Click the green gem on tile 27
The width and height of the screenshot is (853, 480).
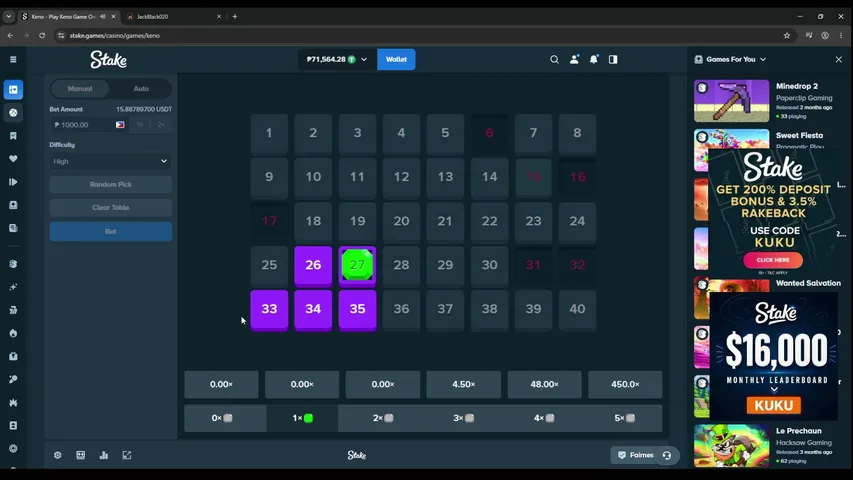click(x=357, y=264)
